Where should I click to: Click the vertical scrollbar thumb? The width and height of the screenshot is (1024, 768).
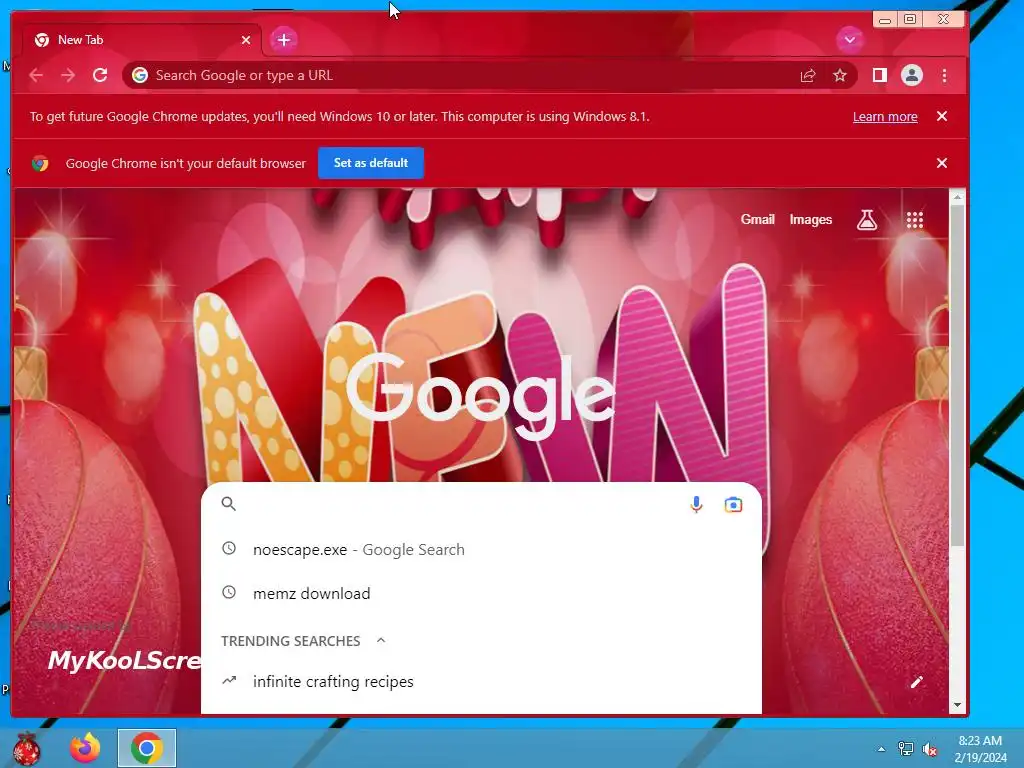coord(957,376)
